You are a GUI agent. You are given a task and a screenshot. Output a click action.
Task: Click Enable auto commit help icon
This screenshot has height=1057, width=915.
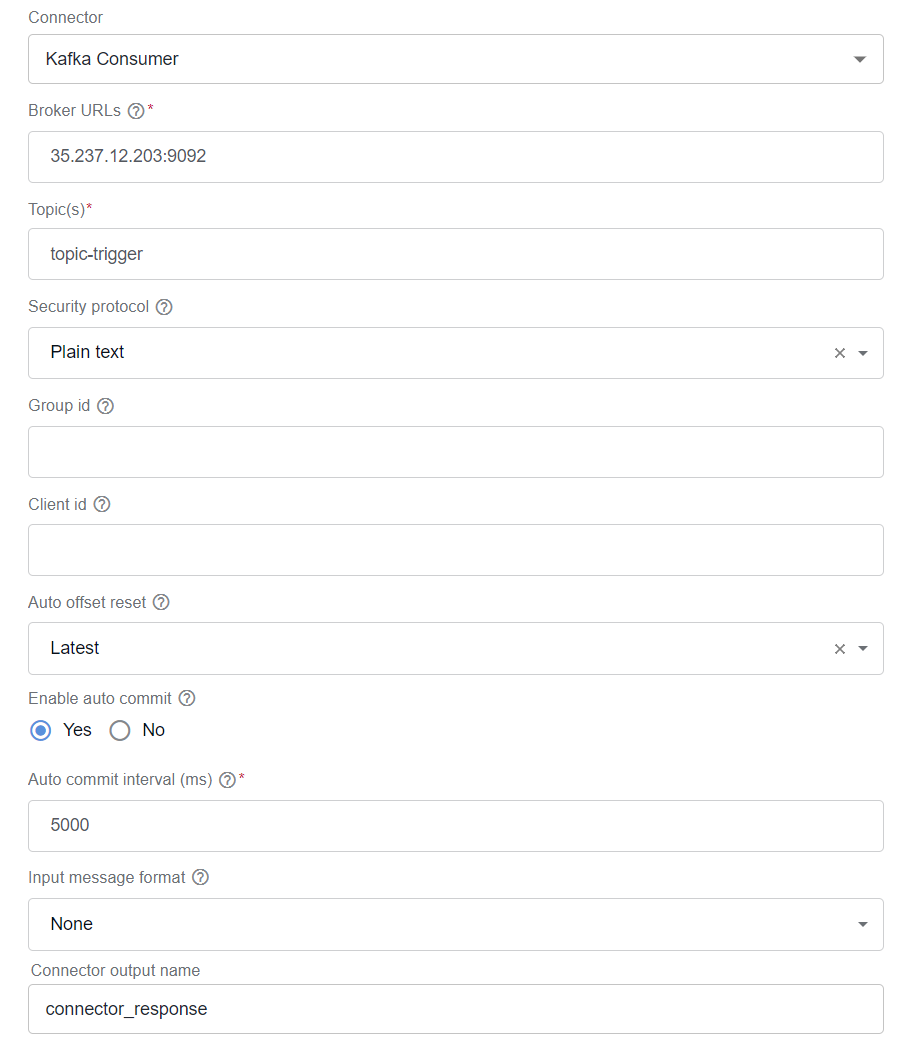click(x=187, y=699)
